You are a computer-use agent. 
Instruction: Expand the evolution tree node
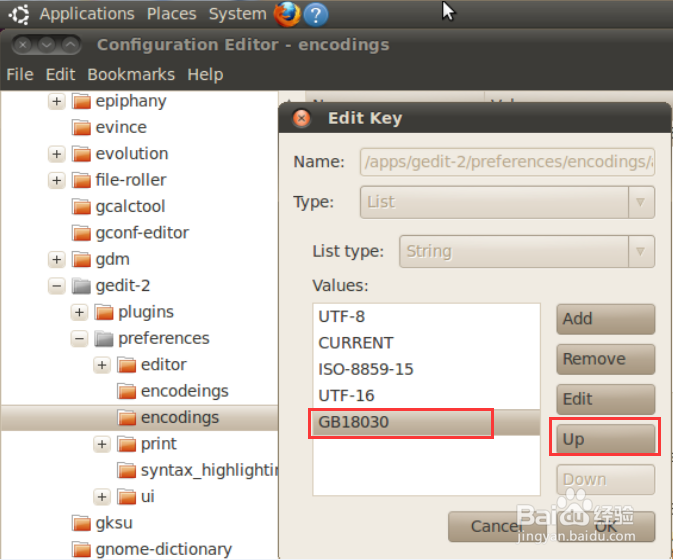pyautogui.click(x=57, y=154)
